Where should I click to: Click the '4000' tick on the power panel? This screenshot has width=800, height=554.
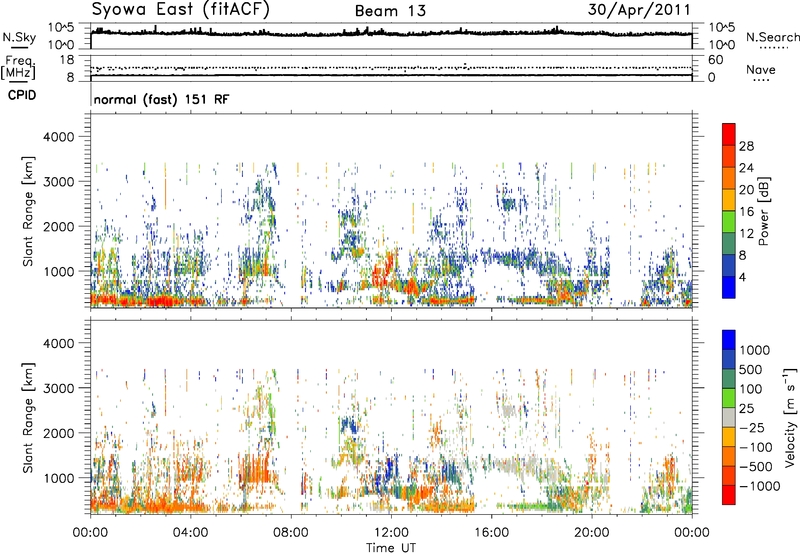pyautogui.click(x=59, y=137)
